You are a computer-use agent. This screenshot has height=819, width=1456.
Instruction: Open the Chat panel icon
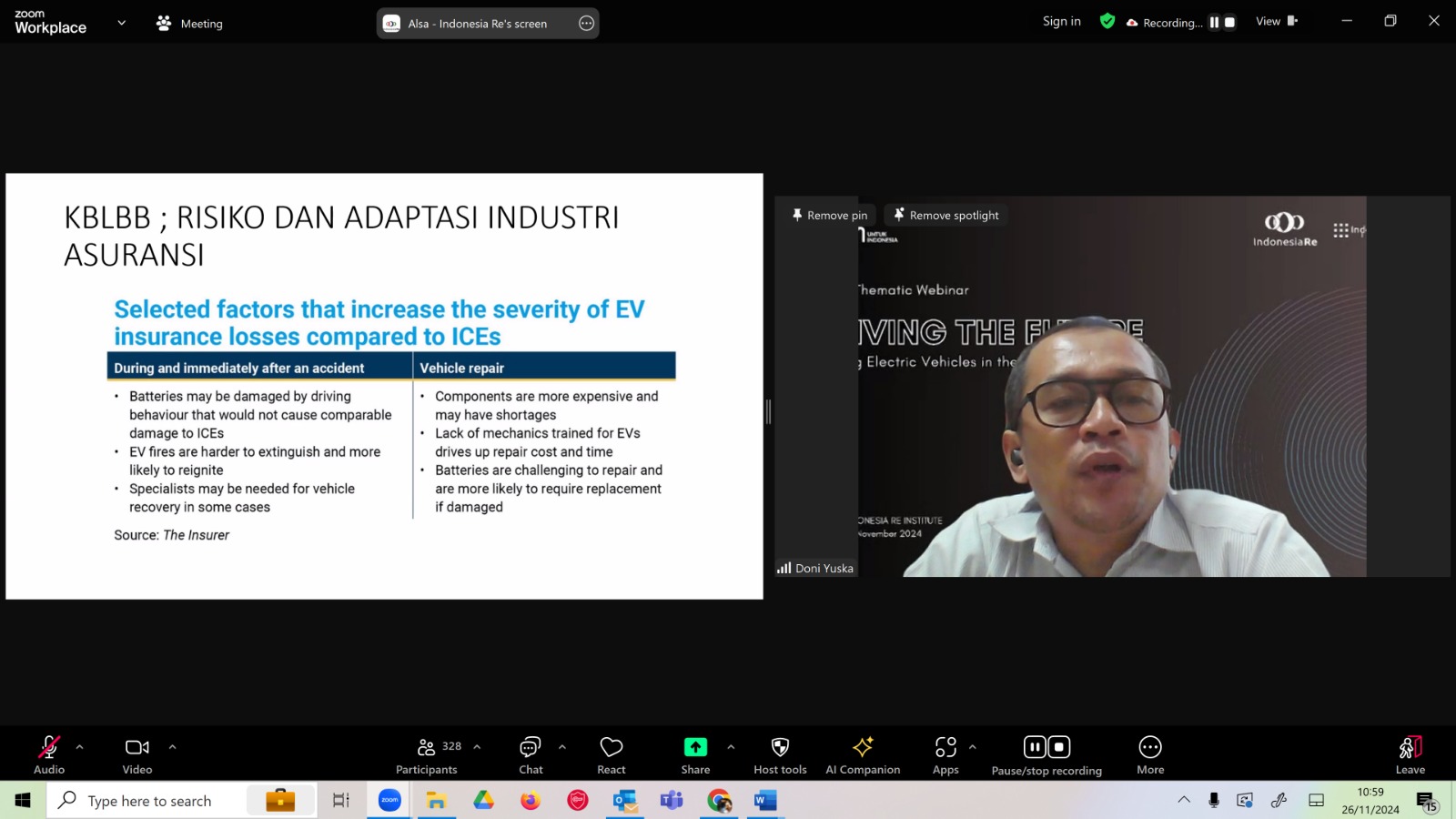point(531,747)
